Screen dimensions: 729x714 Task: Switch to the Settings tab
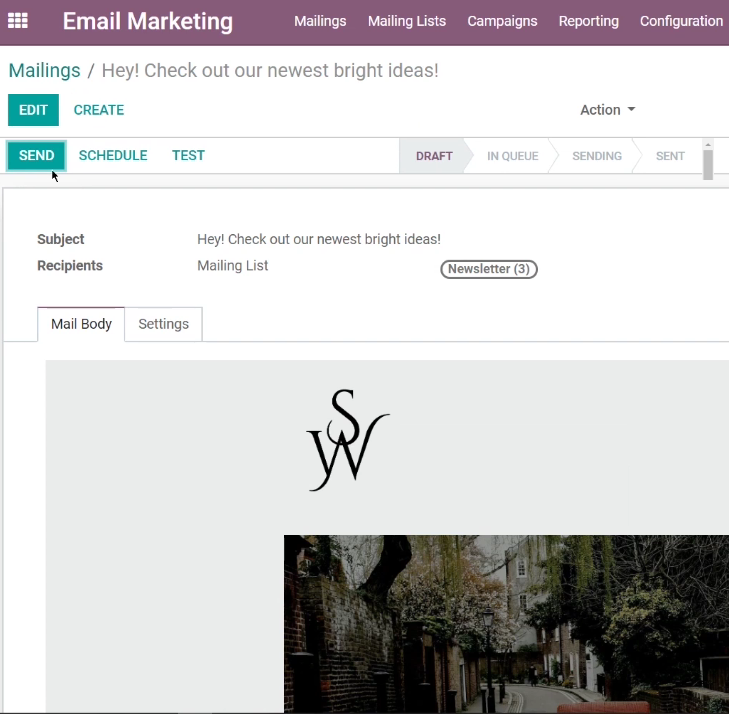tap(164, 324)
